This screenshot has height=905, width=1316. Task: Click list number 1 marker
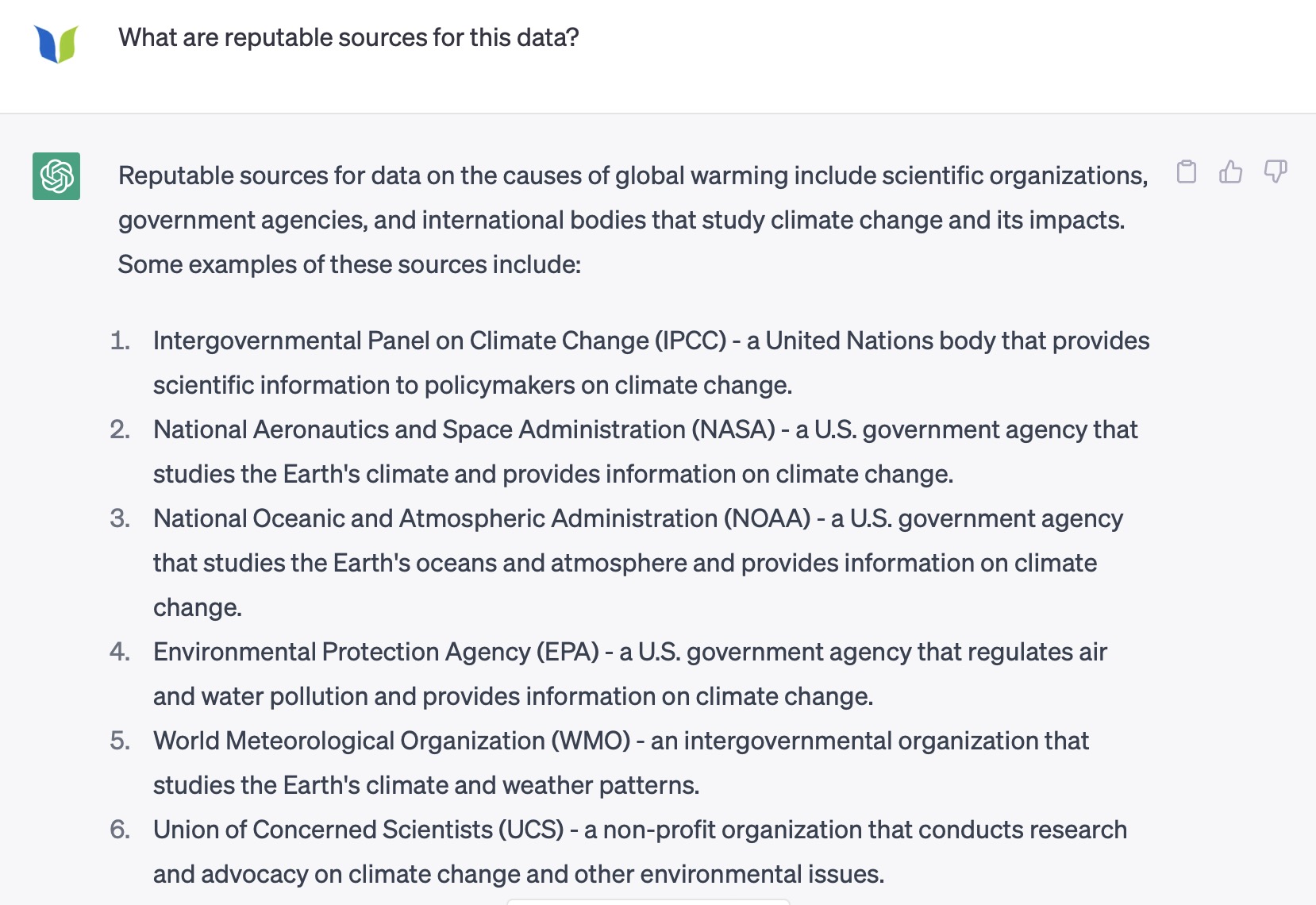click(x=120, y=341)
